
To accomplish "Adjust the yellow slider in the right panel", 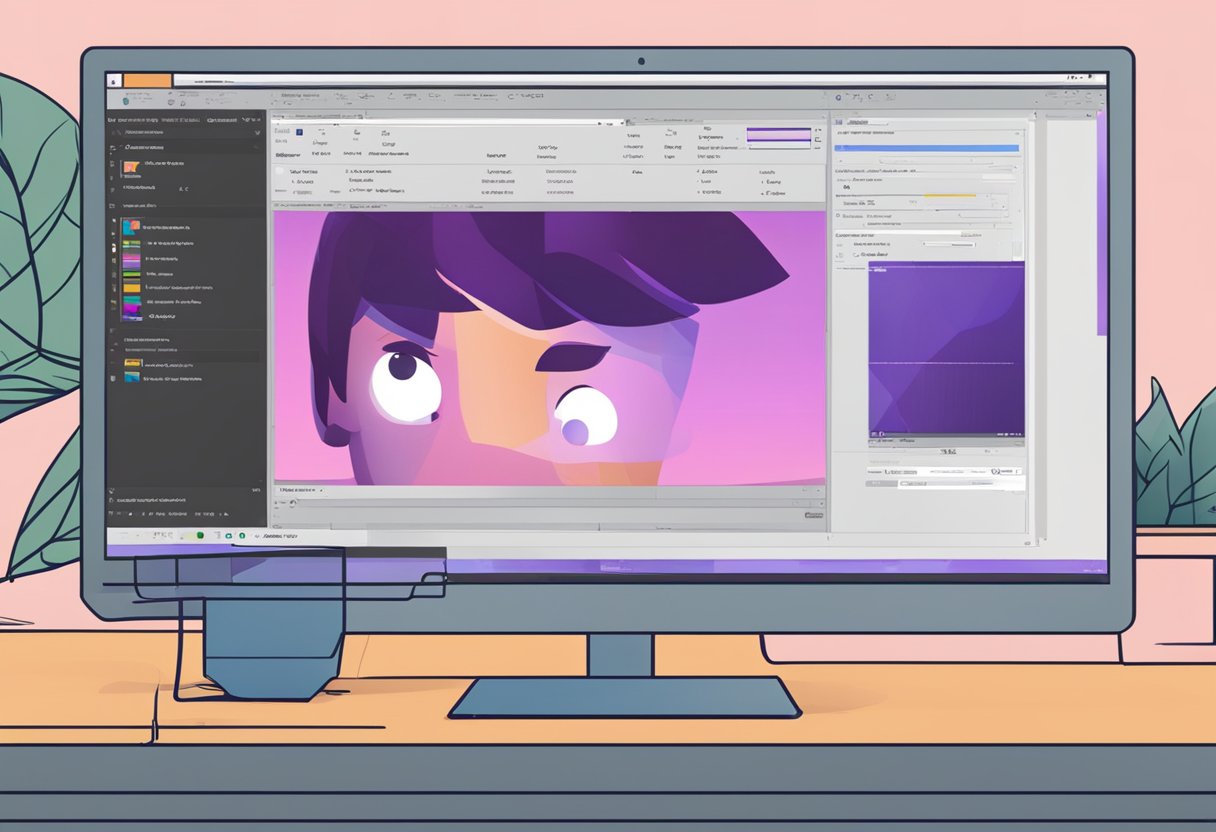I will pos(950,195).
